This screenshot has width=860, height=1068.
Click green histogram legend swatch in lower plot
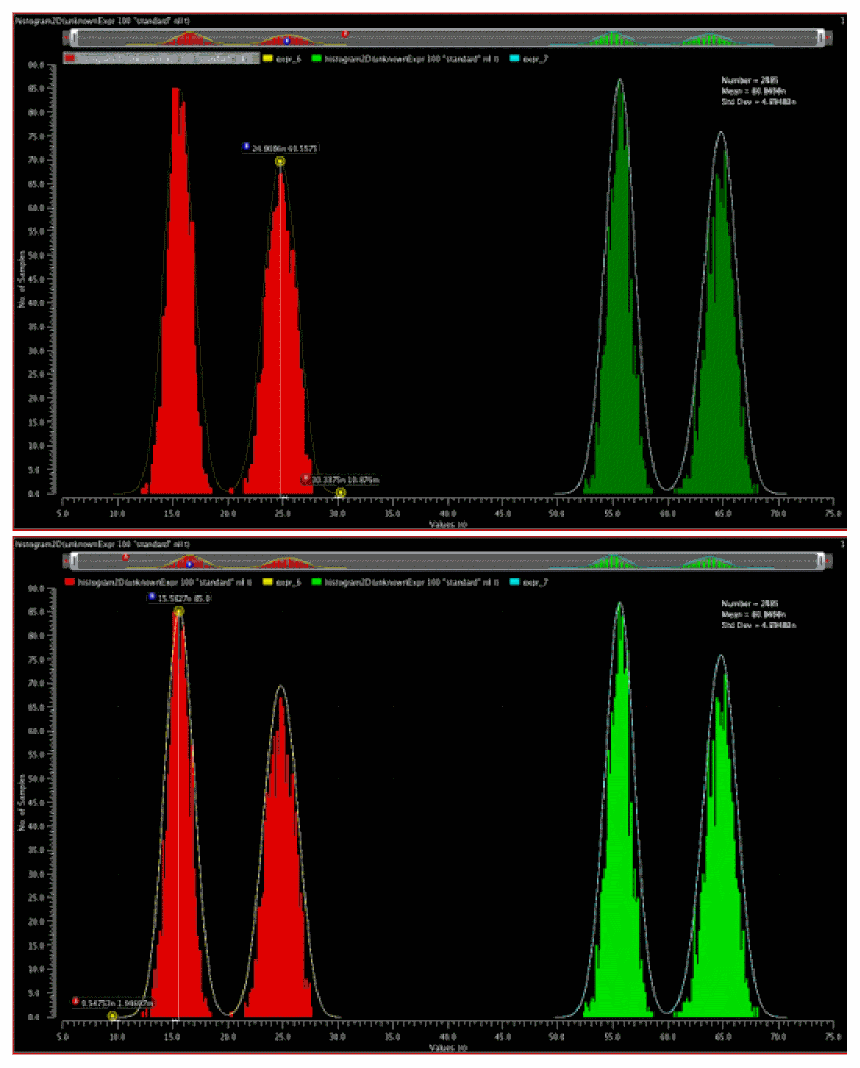[x=317, y=582]
